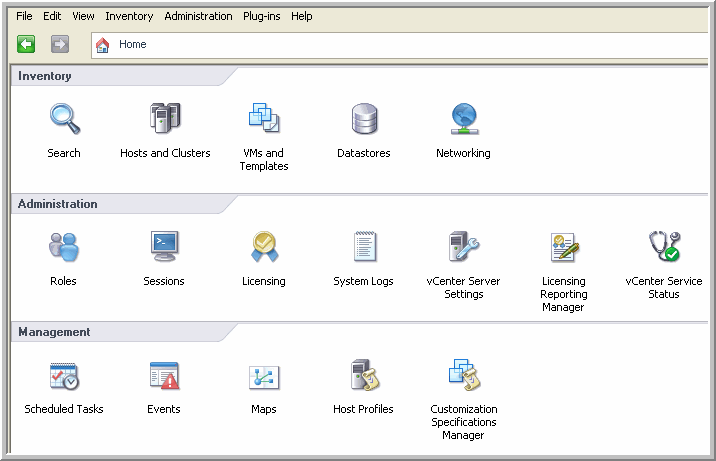
Task: Open the Inventory menu
Action: [x=129, y=16]
